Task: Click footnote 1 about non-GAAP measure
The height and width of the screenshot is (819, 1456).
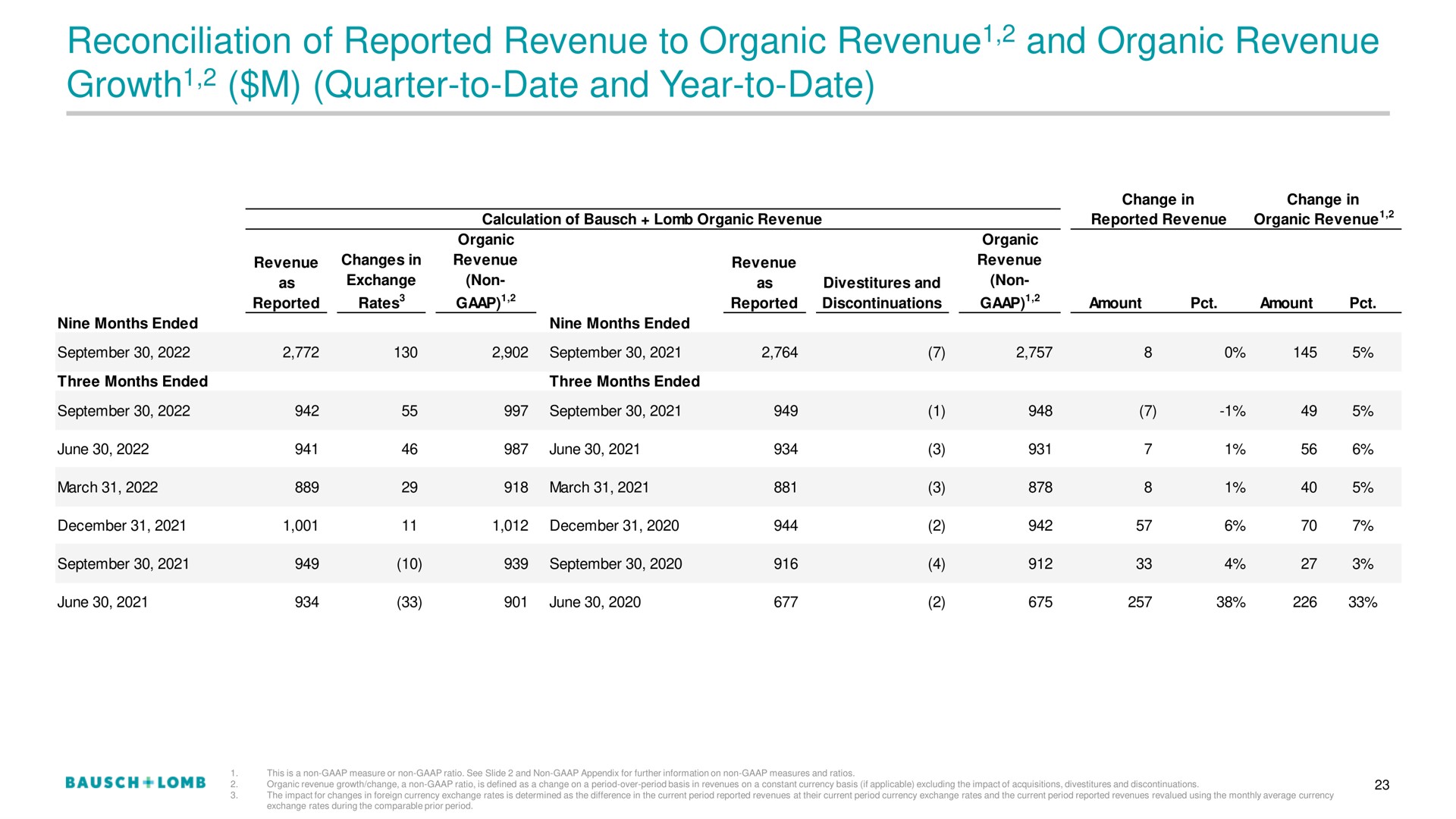Action: [x=560, y=773]
